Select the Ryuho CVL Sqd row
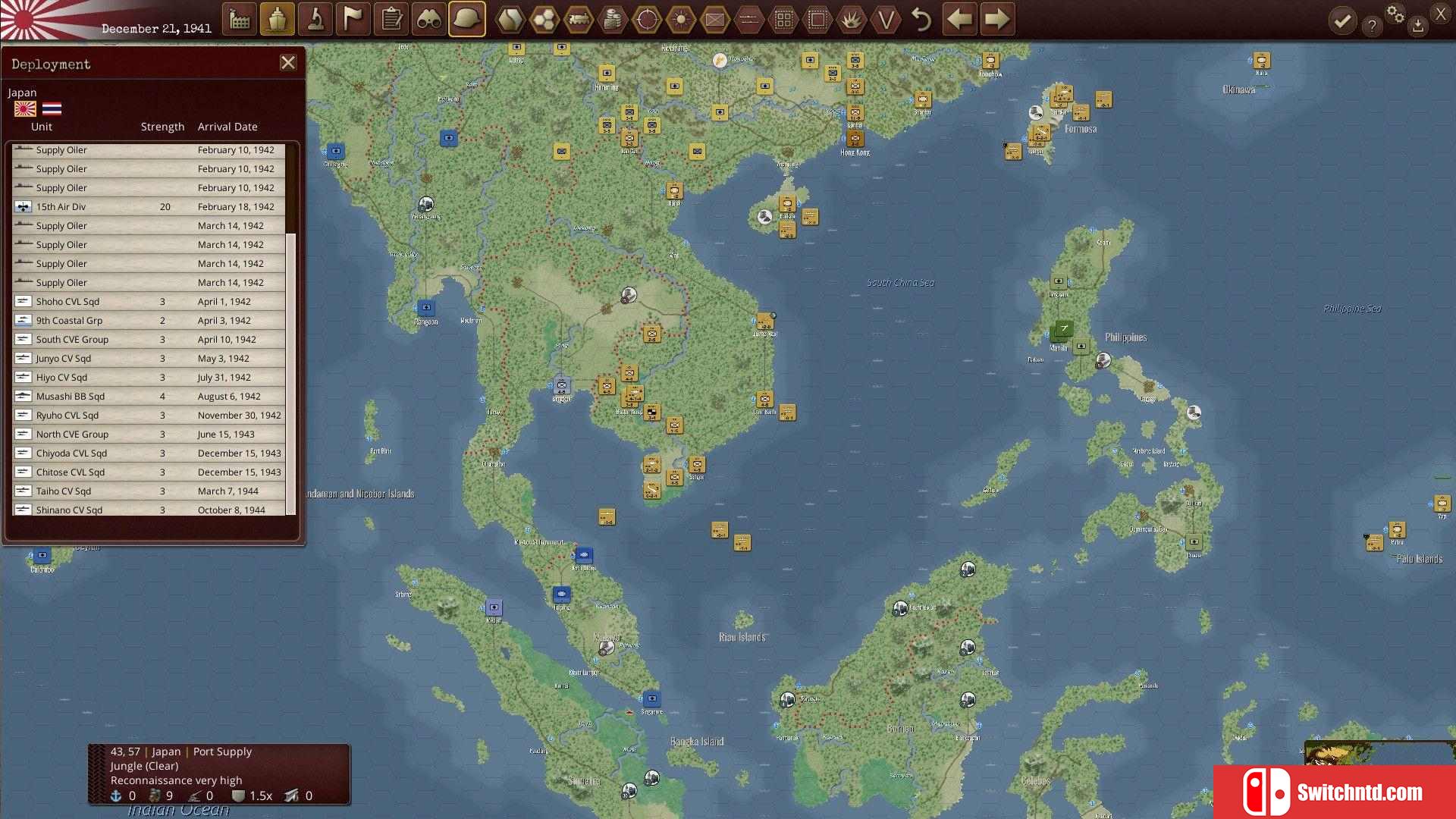Screen dimensions: 1456x819 click(x=149, y=415)
